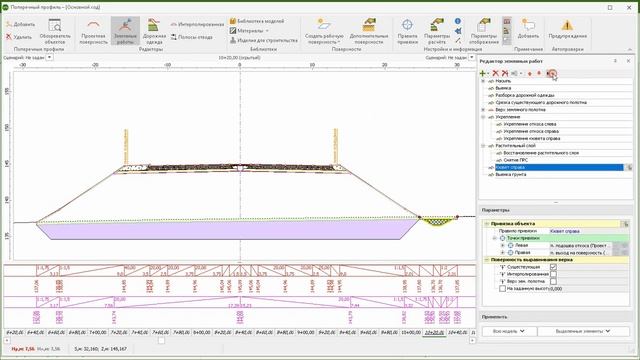
Task: Click icon at right of Привязка объекта header
Action: 625,224
